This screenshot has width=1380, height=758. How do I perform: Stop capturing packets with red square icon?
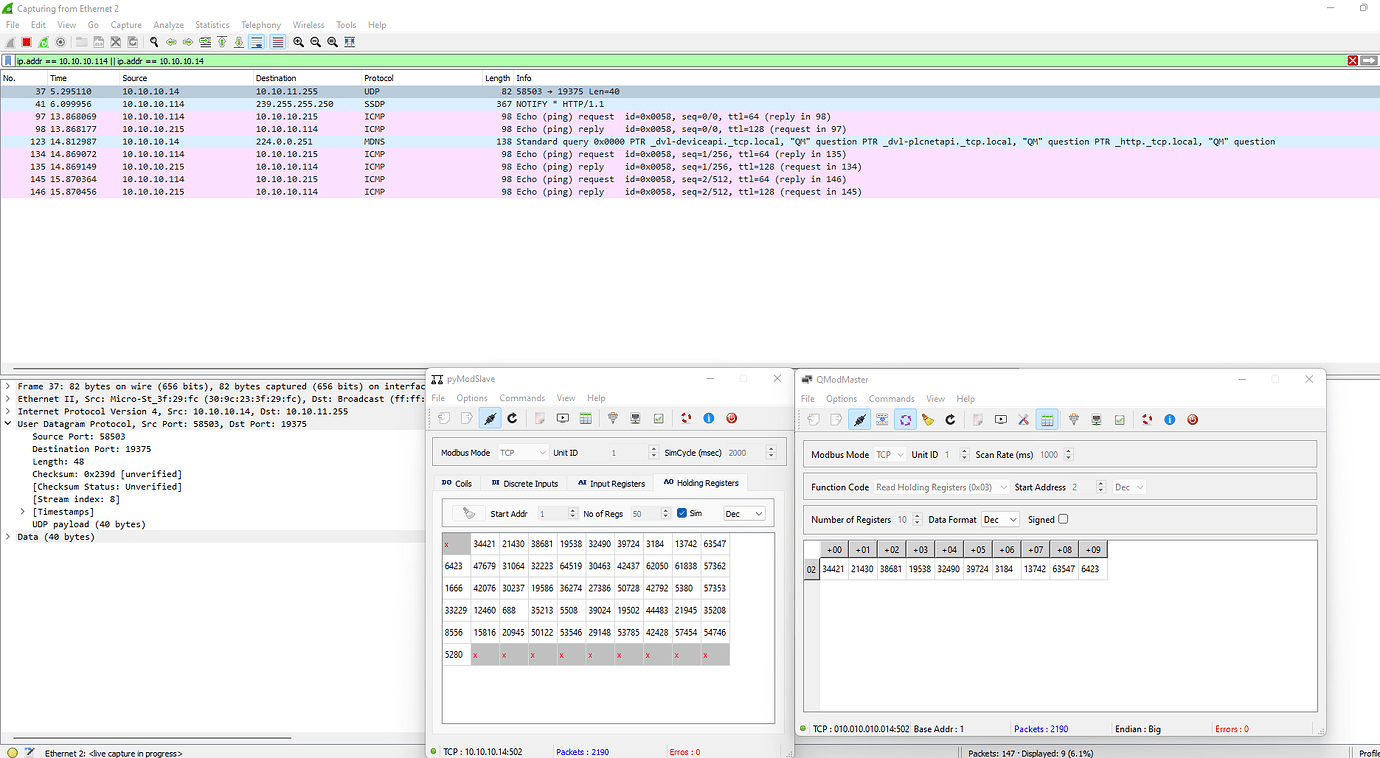click(x=26, y=42)
